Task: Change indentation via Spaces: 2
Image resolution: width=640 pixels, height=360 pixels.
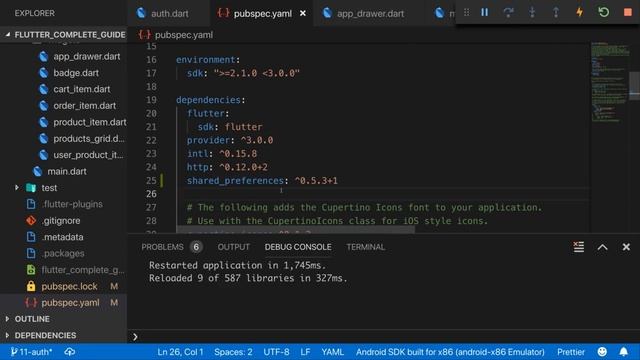Action: (x=233, y=352)
